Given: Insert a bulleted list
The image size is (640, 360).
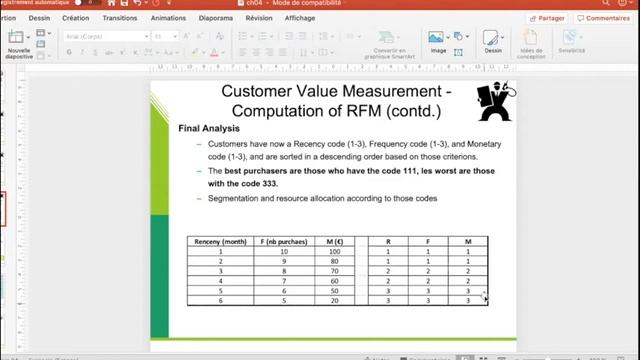Looking at the screenshot, I should click(243, 36).
